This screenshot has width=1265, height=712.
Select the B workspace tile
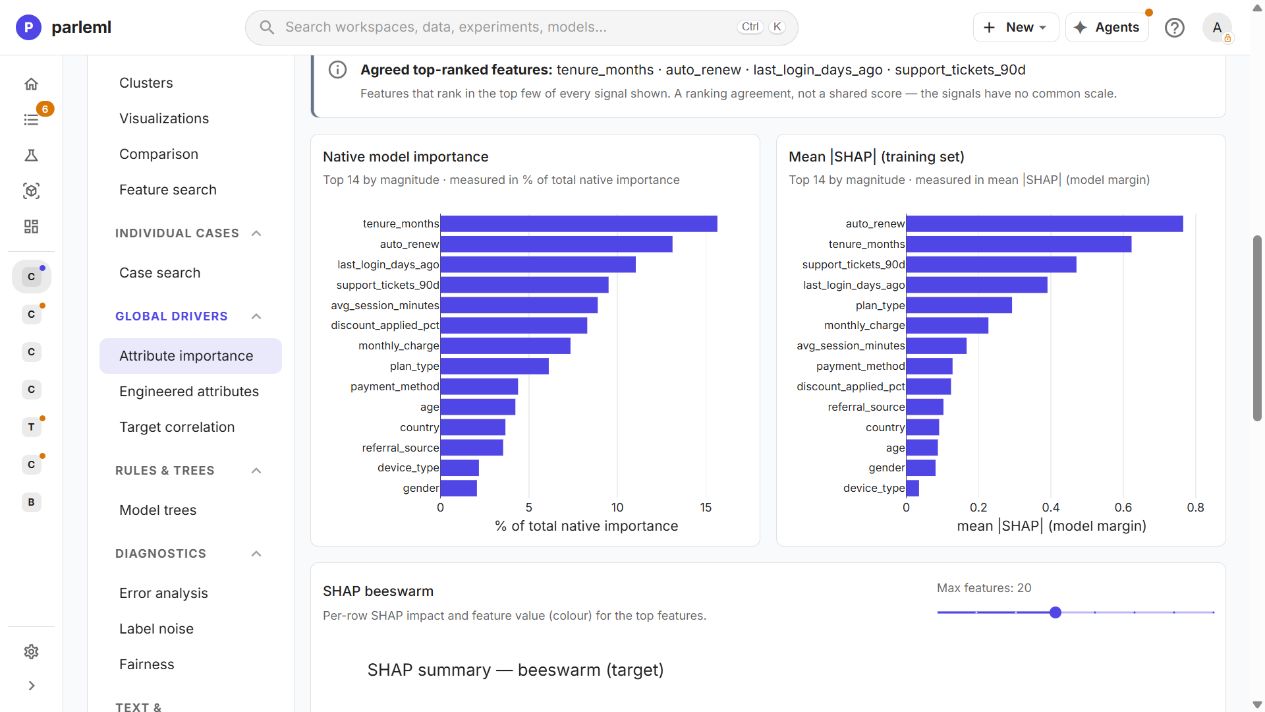tap(31, 502)
